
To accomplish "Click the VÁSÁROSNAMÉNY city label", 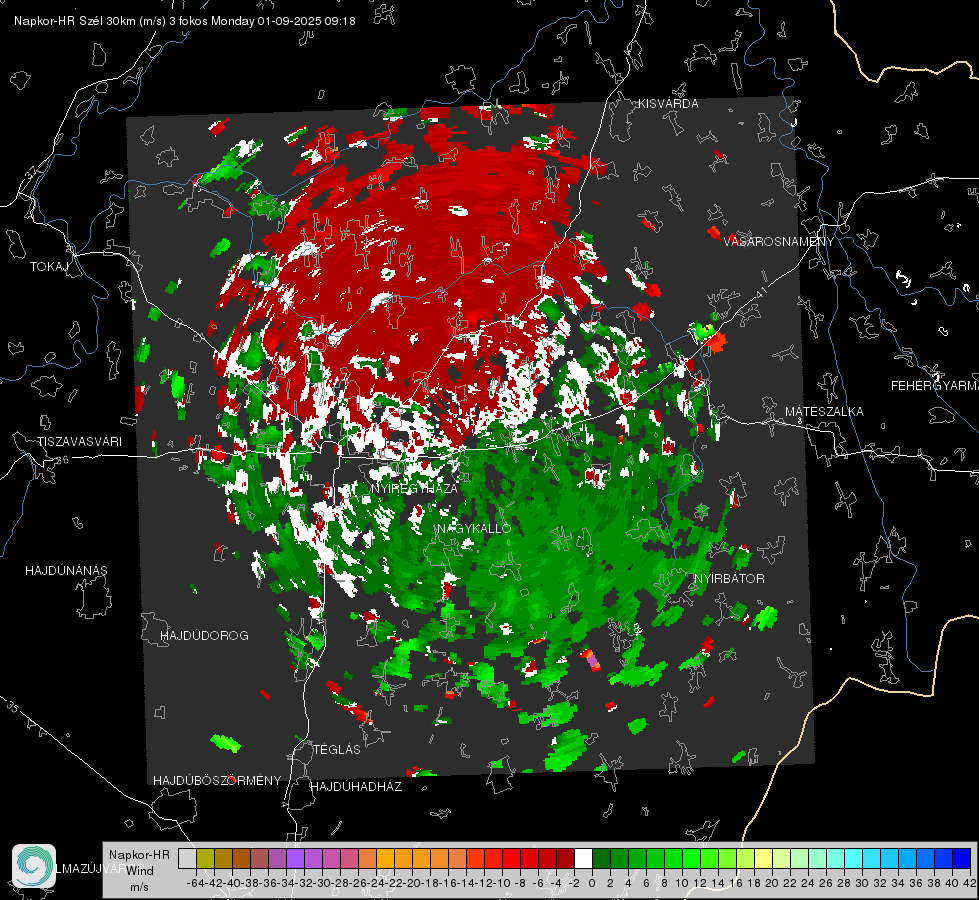I will (x=779, y=242).
